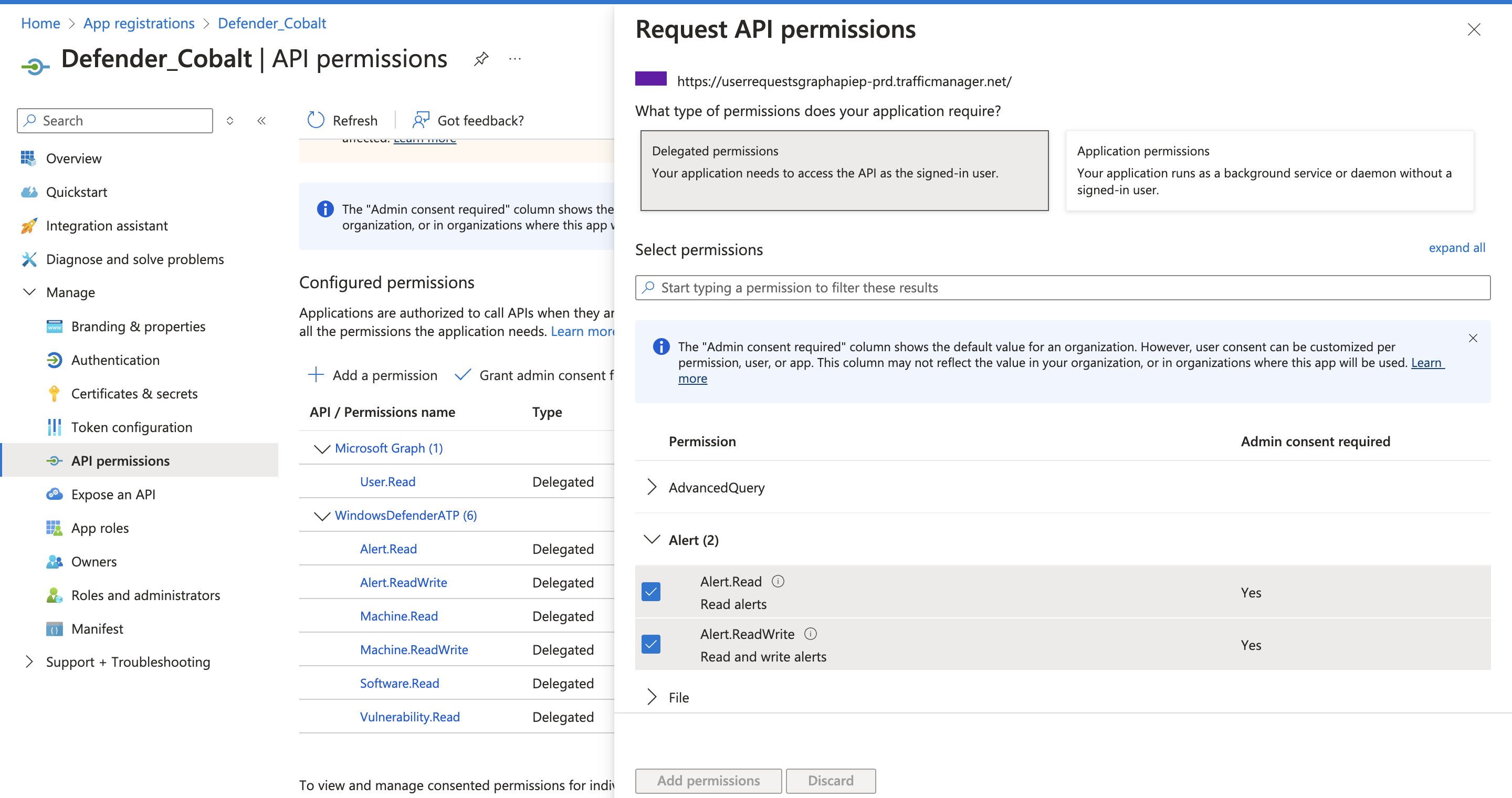Open Certificates & secrets settings
The height and width of the screenshot is (798, 1512).
(x=134, y=393)
